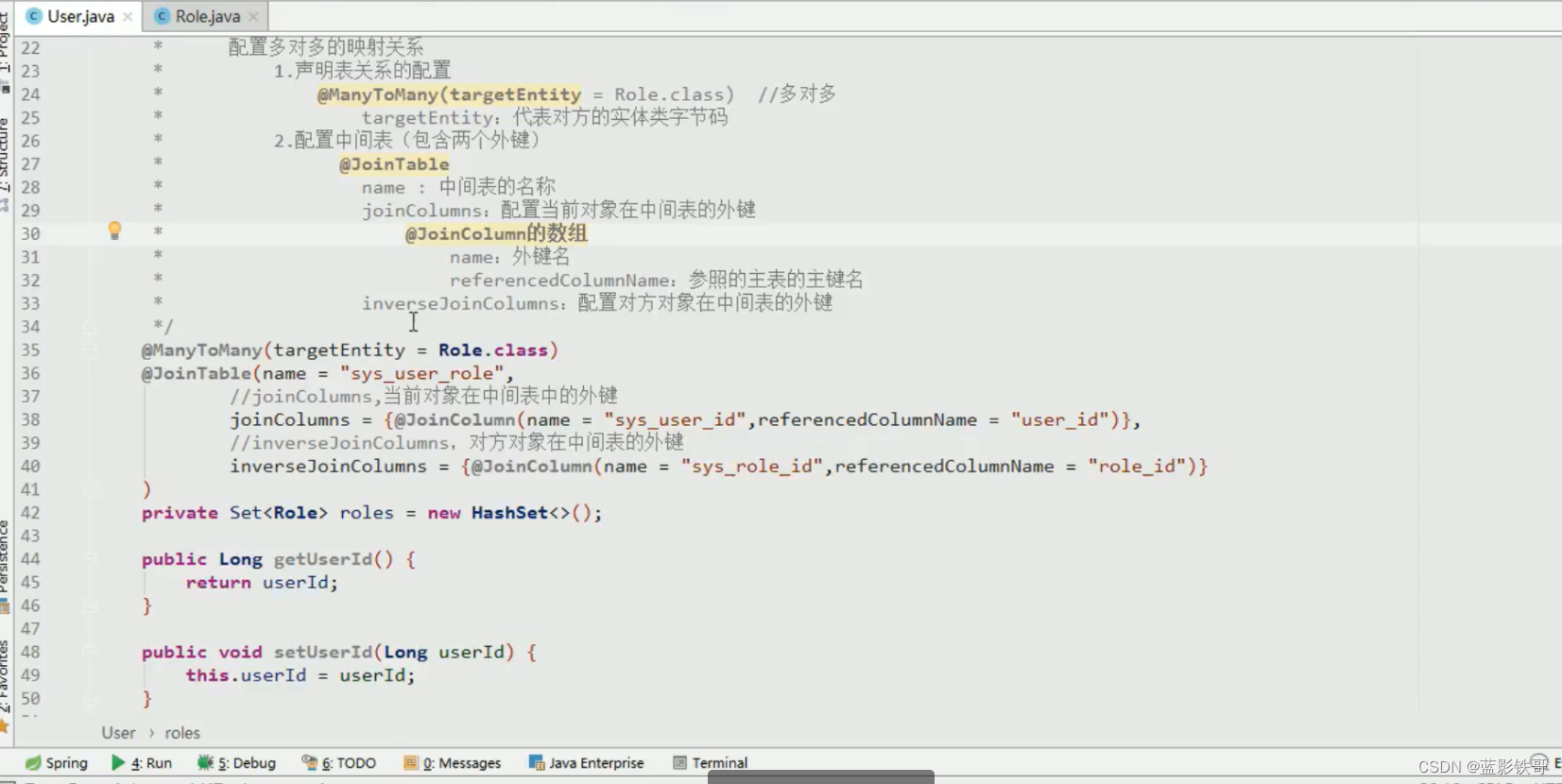Click fold end marker at line 46
The height and width of the screenshot is (784, 1562).
click(x=89, y=605)
